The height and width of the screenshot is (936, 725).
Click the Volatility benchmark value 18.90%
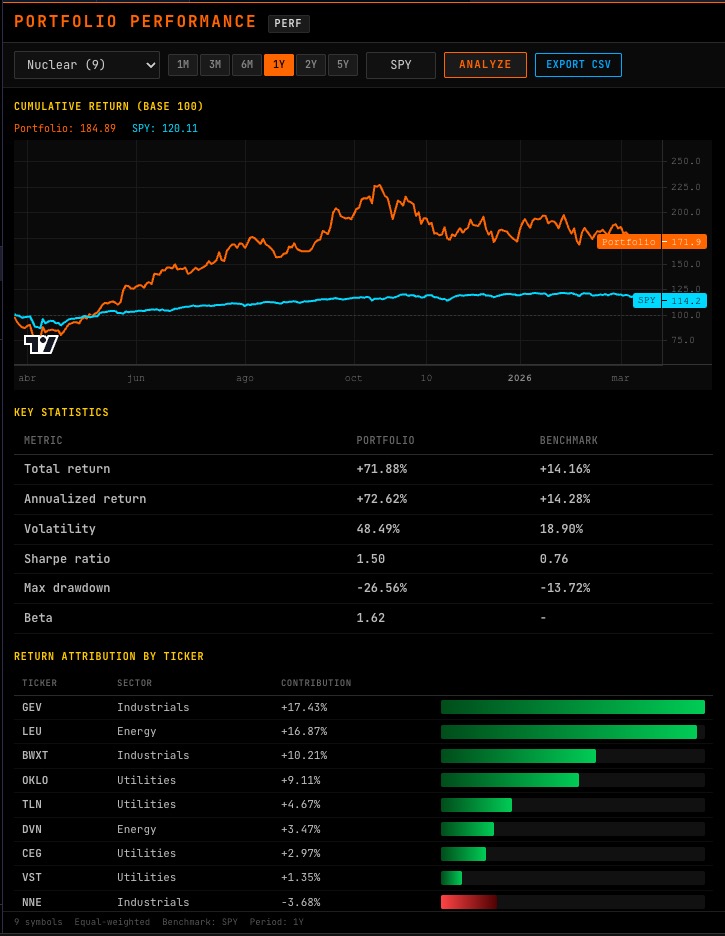click(562, 529)
